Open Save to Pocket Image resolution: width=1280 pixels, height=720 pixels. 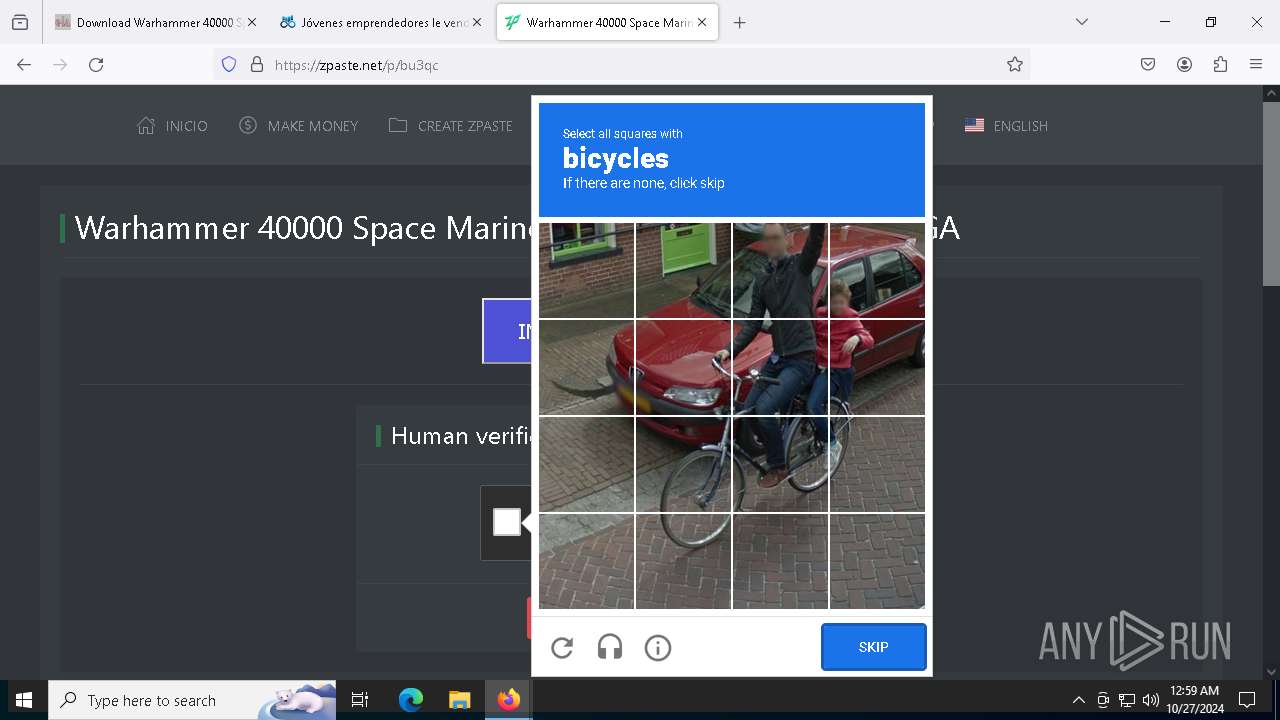coord(1148,64)
